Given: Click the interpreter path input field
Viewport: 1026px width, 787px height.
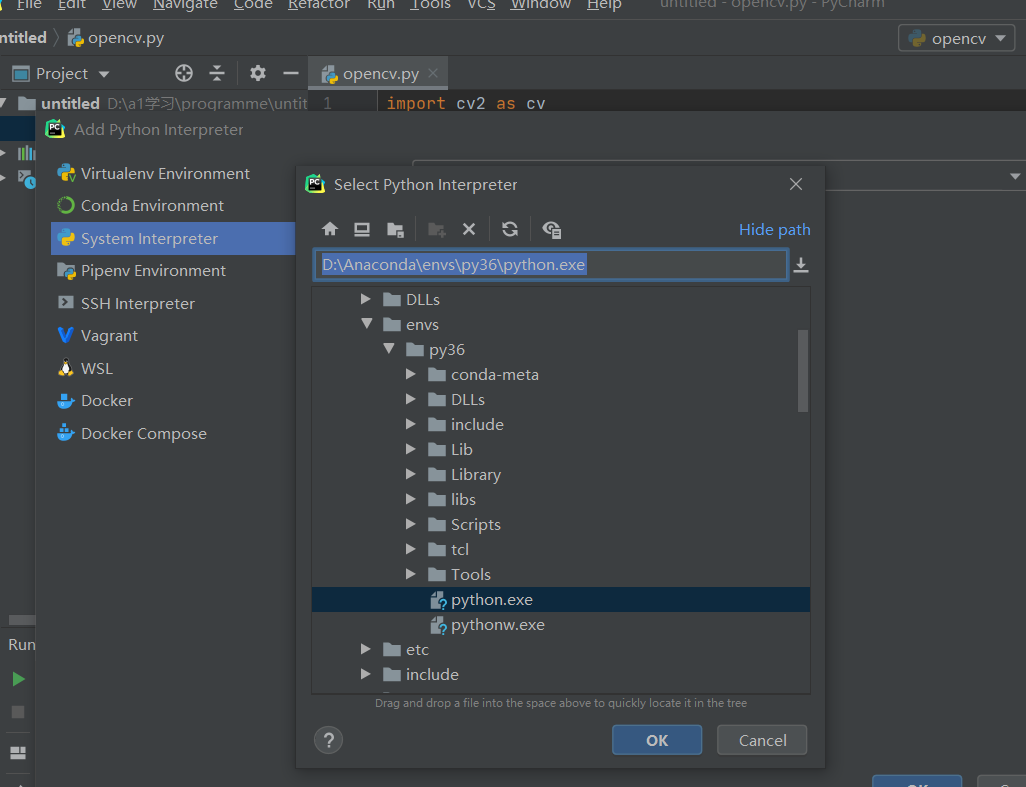Looking at the screenshot, I should pos(550,265).
